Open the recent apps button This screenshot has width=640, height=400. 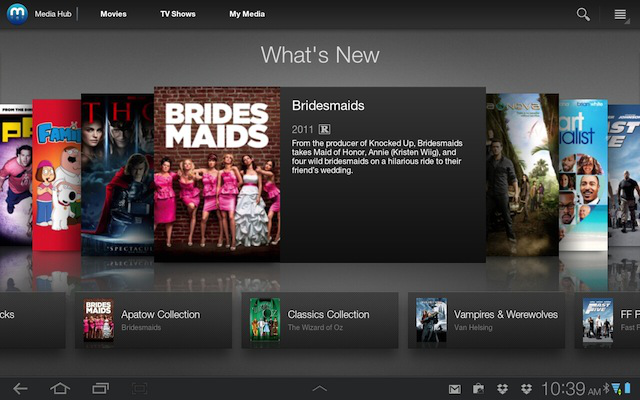[x=100, y=388]
